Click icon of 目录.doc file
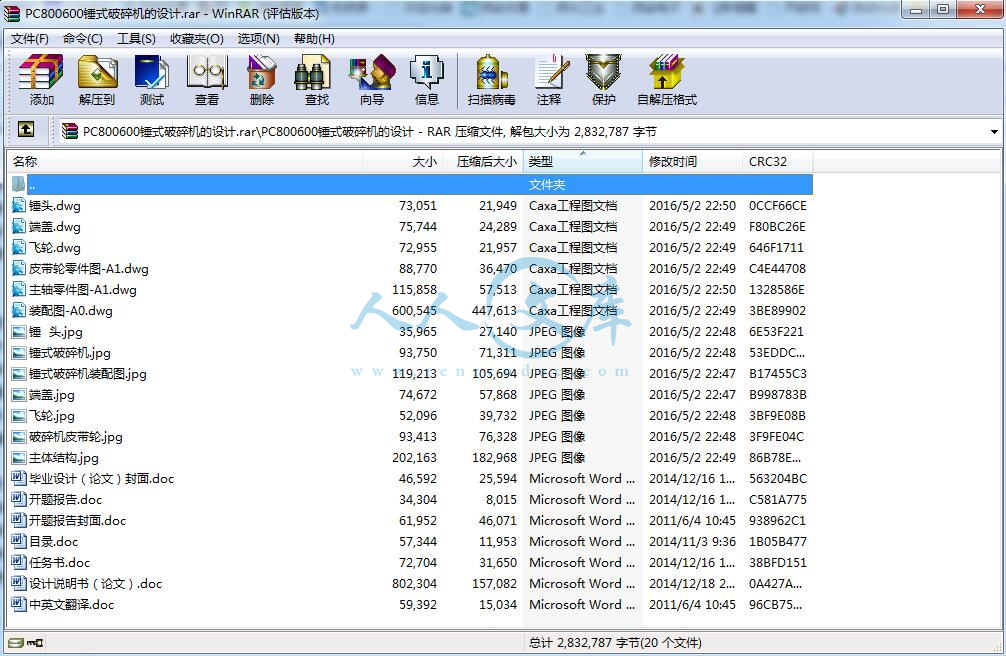Image resolution: width=1006 pixels, height=656 pixels. point(19,541)
